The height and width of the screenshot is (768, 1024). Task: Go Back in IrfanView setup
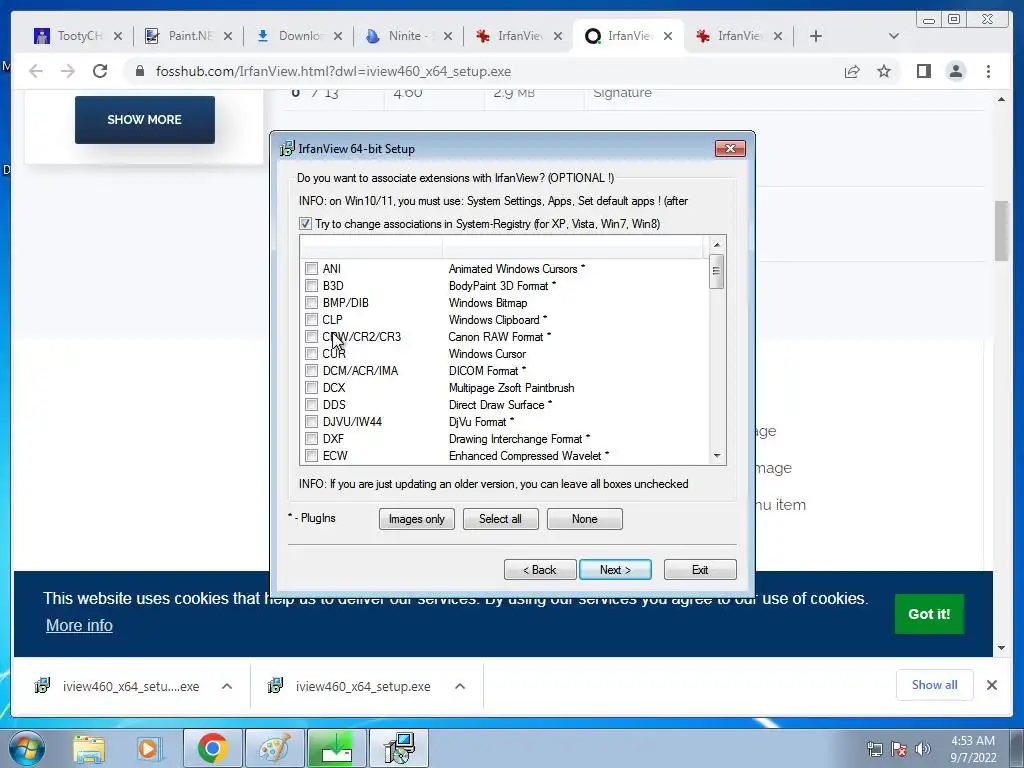tap(540, 569)
